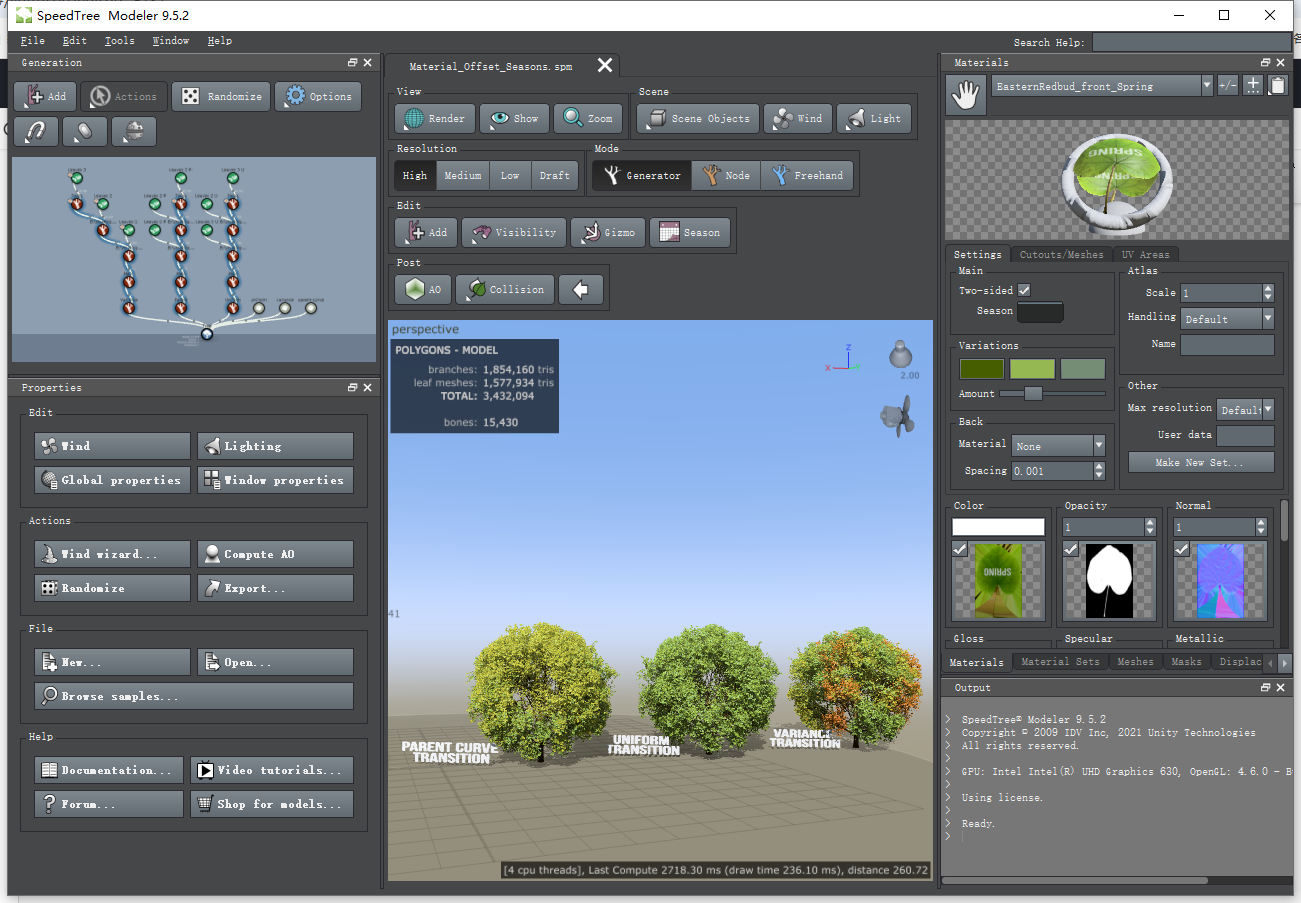
Task: Switch to UV Areas tab
Action: coord(1145,254)
